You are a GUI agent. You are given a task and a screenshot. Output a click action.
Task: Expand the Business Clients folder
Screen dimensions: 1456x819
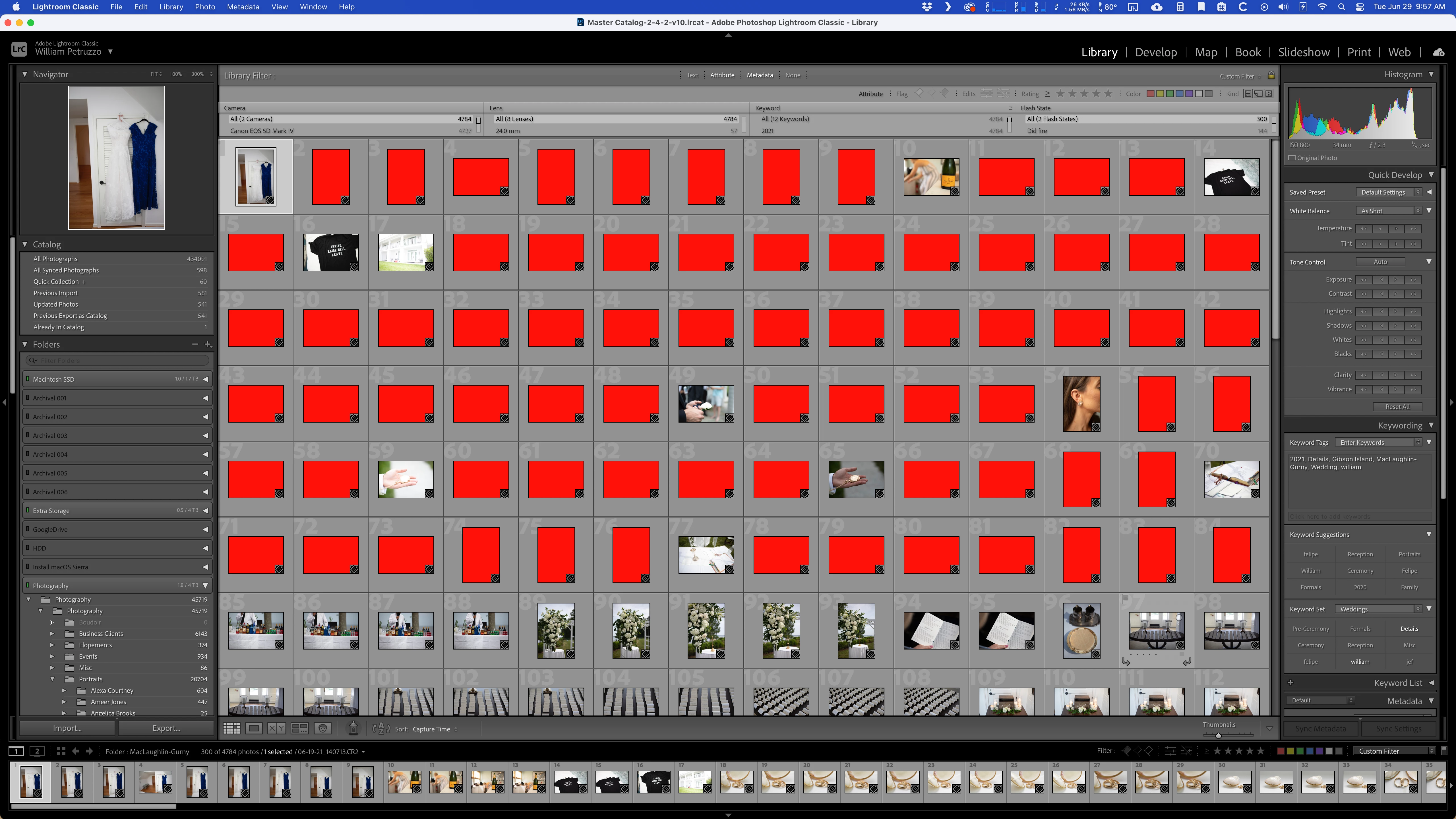tap(52, 634)
